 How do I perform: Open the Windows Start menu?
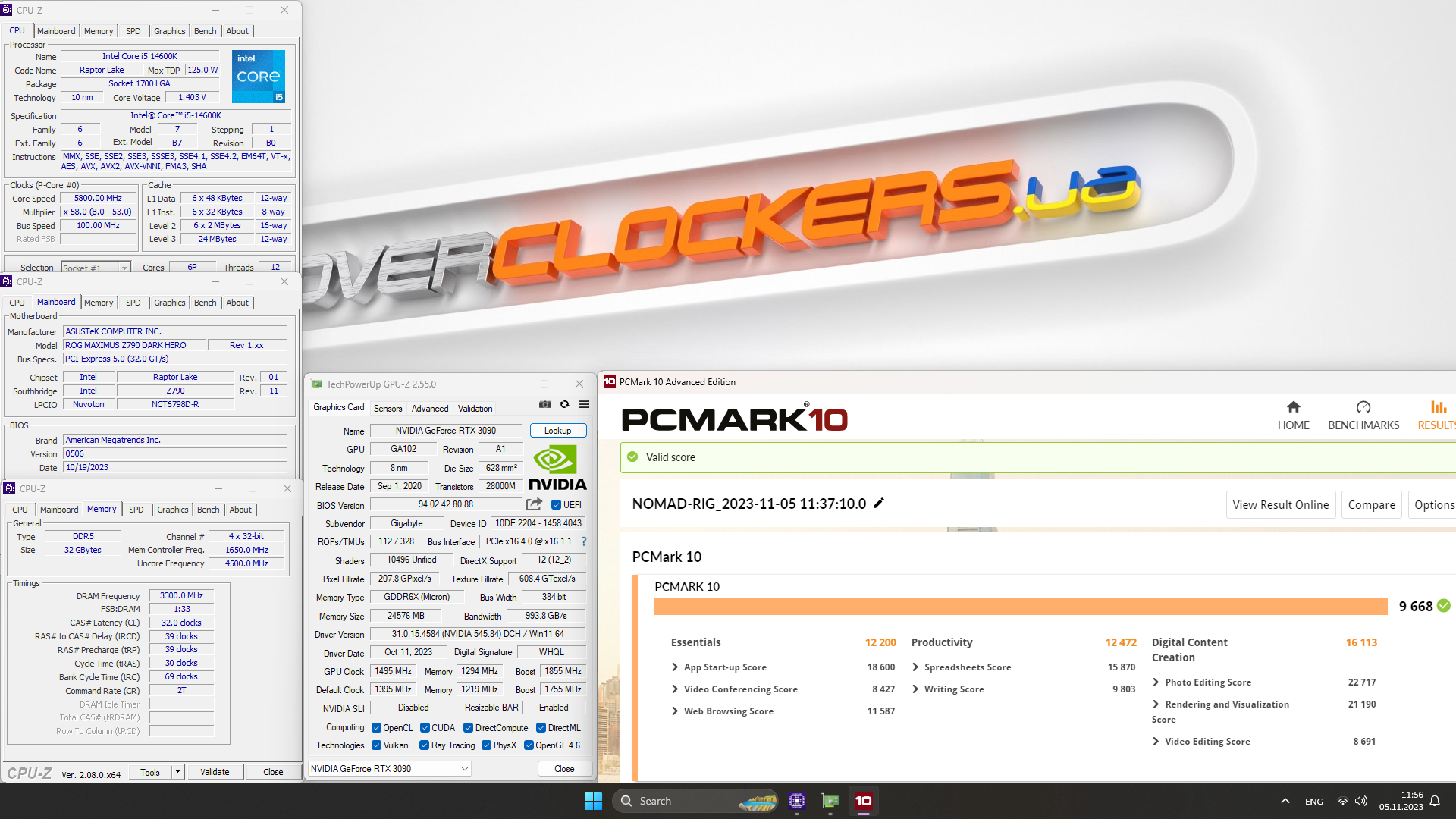click(x=593, y=801)
